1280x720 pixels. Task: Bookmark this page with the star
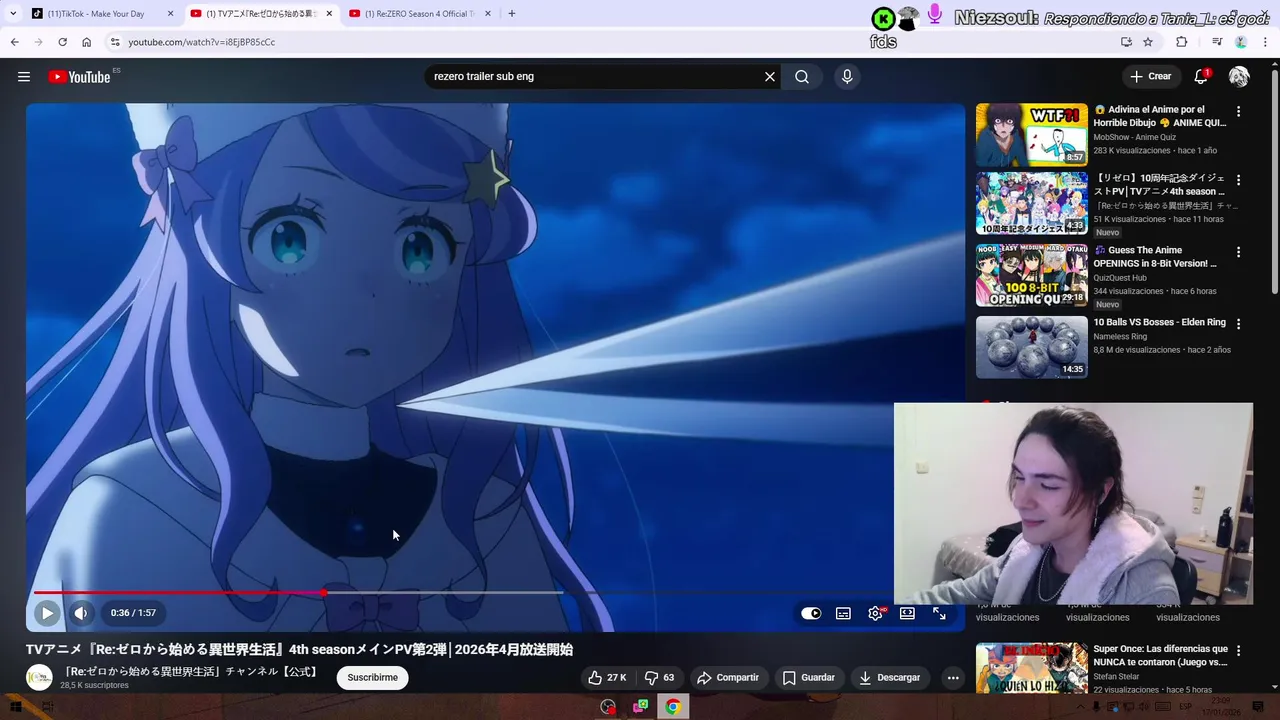point(1148,42)
